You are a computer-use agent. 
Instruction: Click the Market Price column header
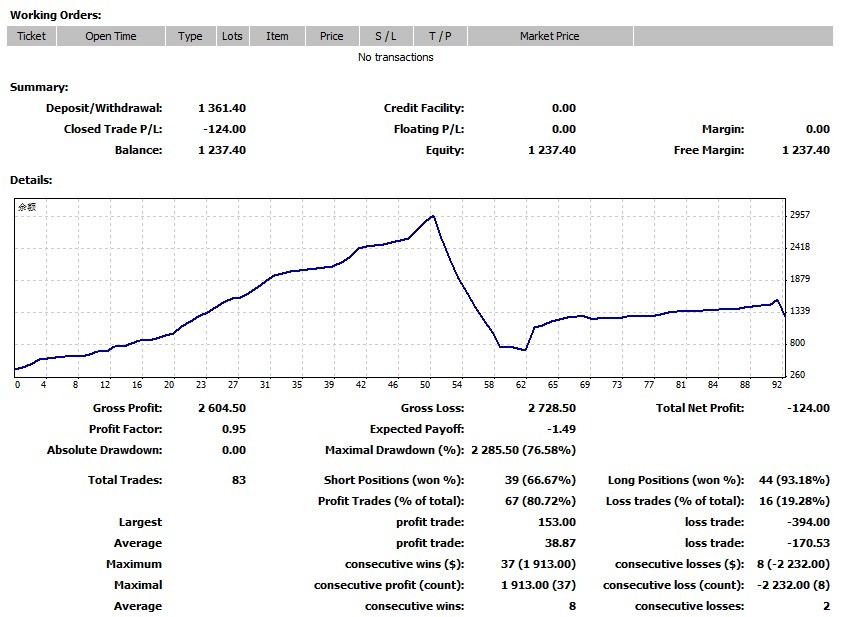click(x=549, y=36)
